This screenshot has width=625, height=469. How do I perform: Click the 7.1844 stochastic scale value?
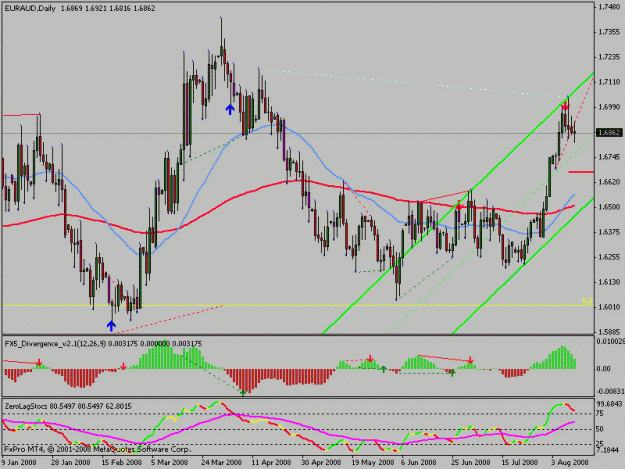610,450
